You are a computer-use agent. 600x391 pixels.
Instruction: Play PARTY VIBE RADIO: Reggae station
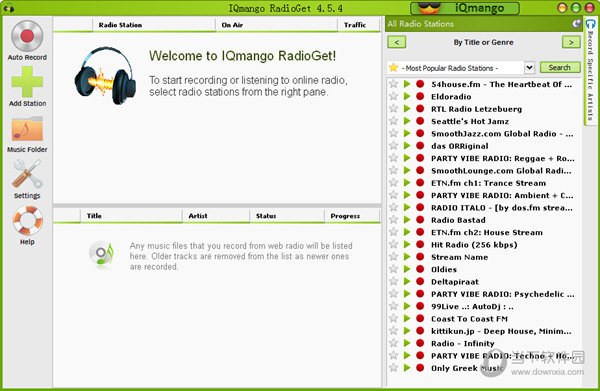click(x=407, y=158)
